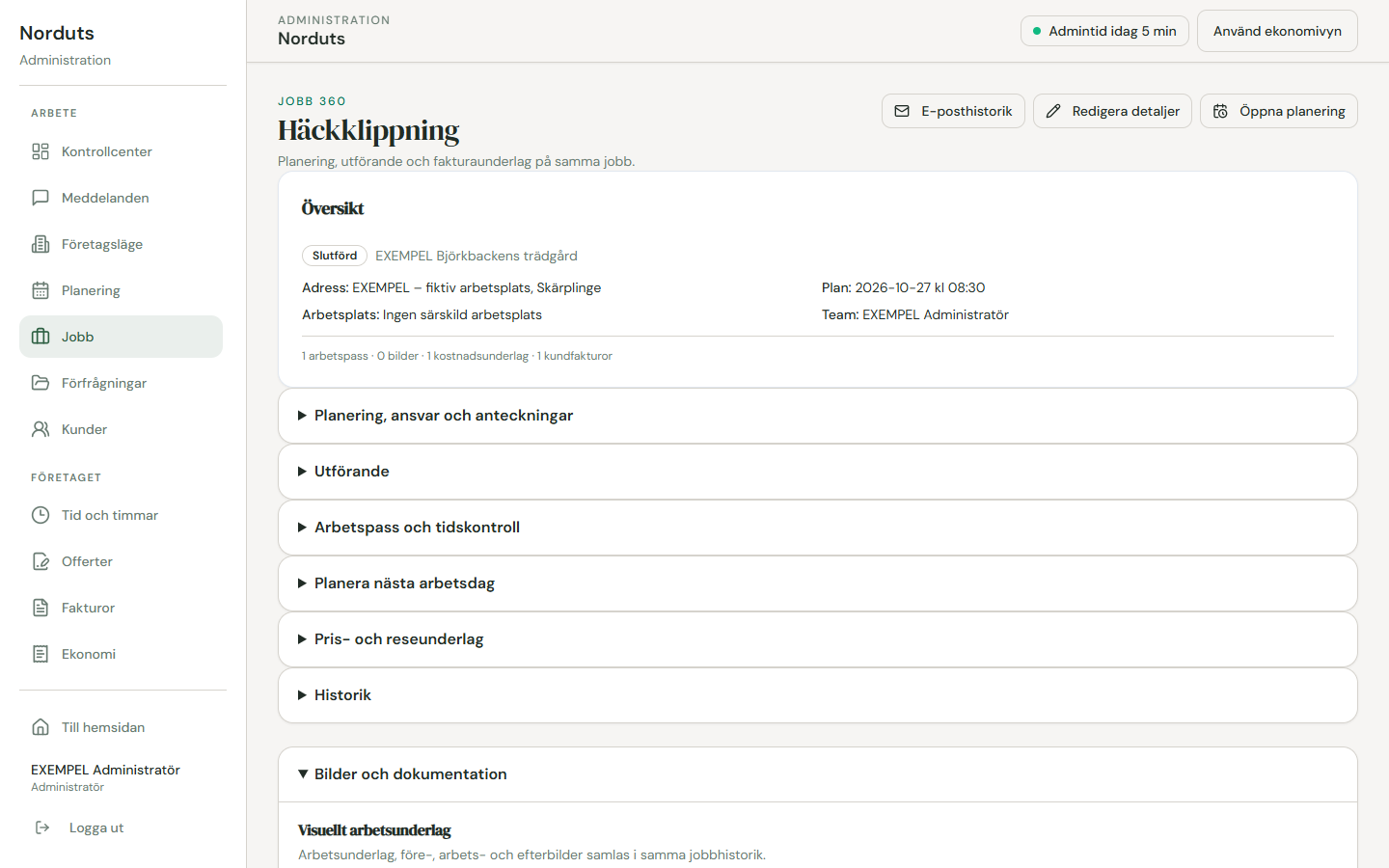Click the Till hemsidan house icon
This screenshot has width=1389, height=868.
coord(41,727)
